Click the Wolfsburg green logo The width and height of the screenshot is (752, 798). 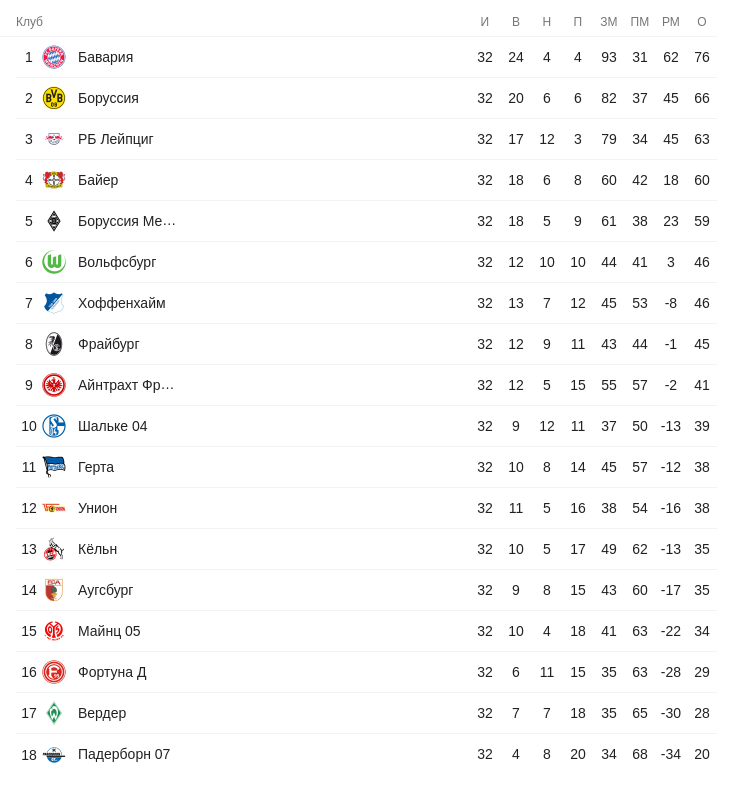tap(54, 262)
